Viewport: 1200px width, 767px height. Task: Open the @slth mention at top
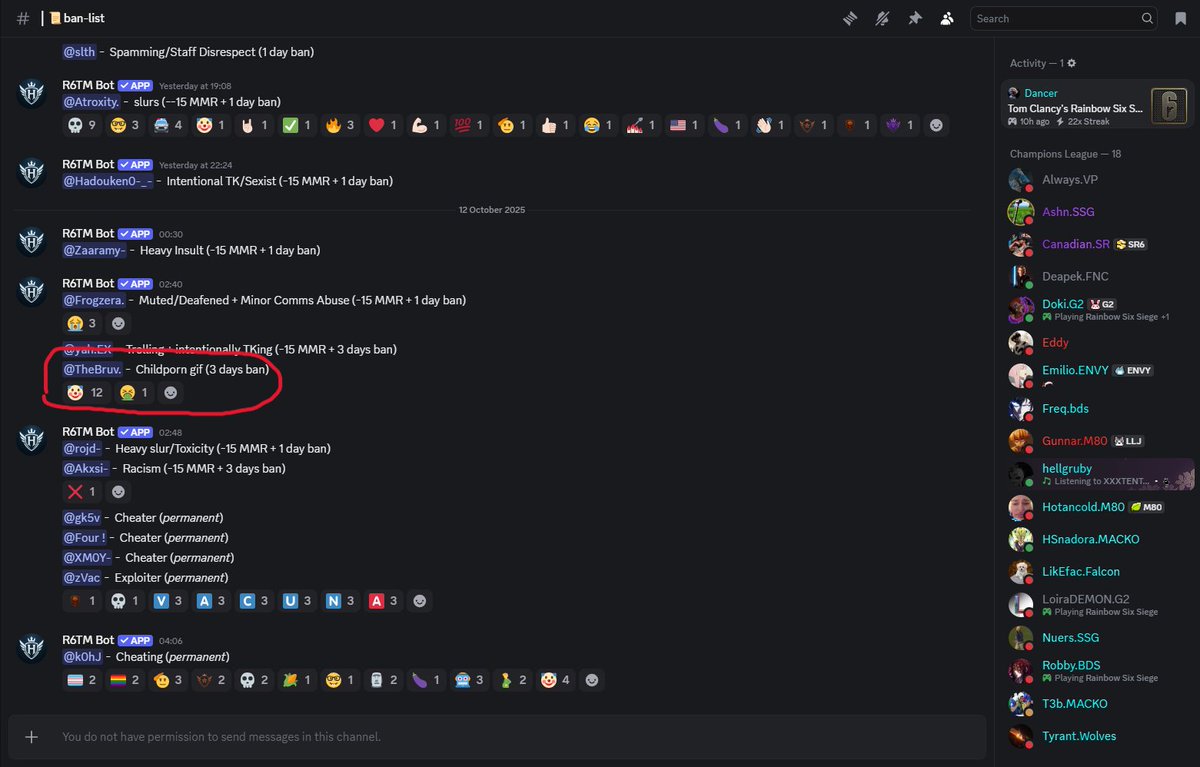pos(80,52)
